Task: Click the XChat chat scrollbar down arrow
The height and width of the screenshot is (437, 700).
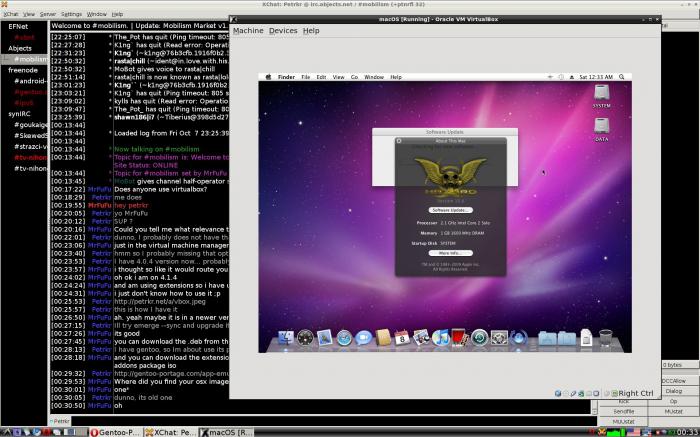Action: point(594,410)
